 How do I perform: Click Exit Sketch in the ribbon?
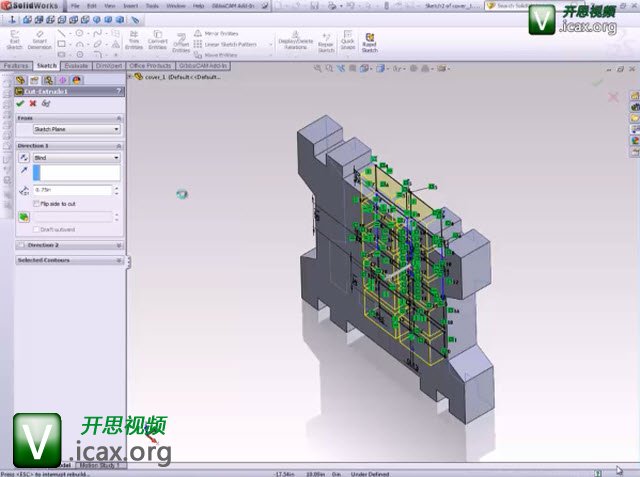click(14, 40)
